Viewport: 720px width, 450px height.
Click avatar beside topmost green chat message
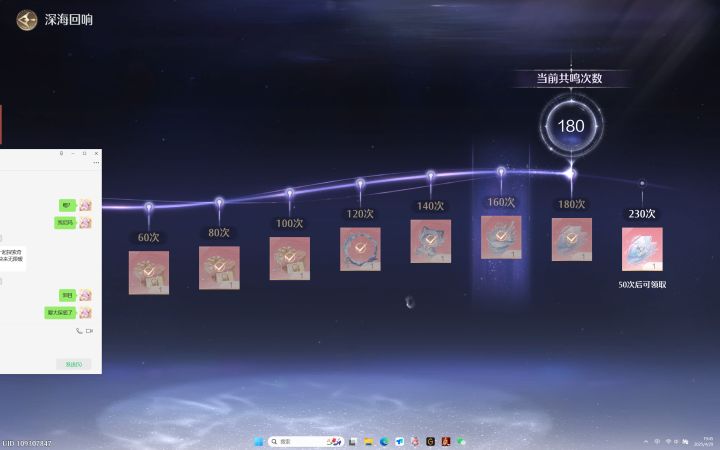pos(85,205)
